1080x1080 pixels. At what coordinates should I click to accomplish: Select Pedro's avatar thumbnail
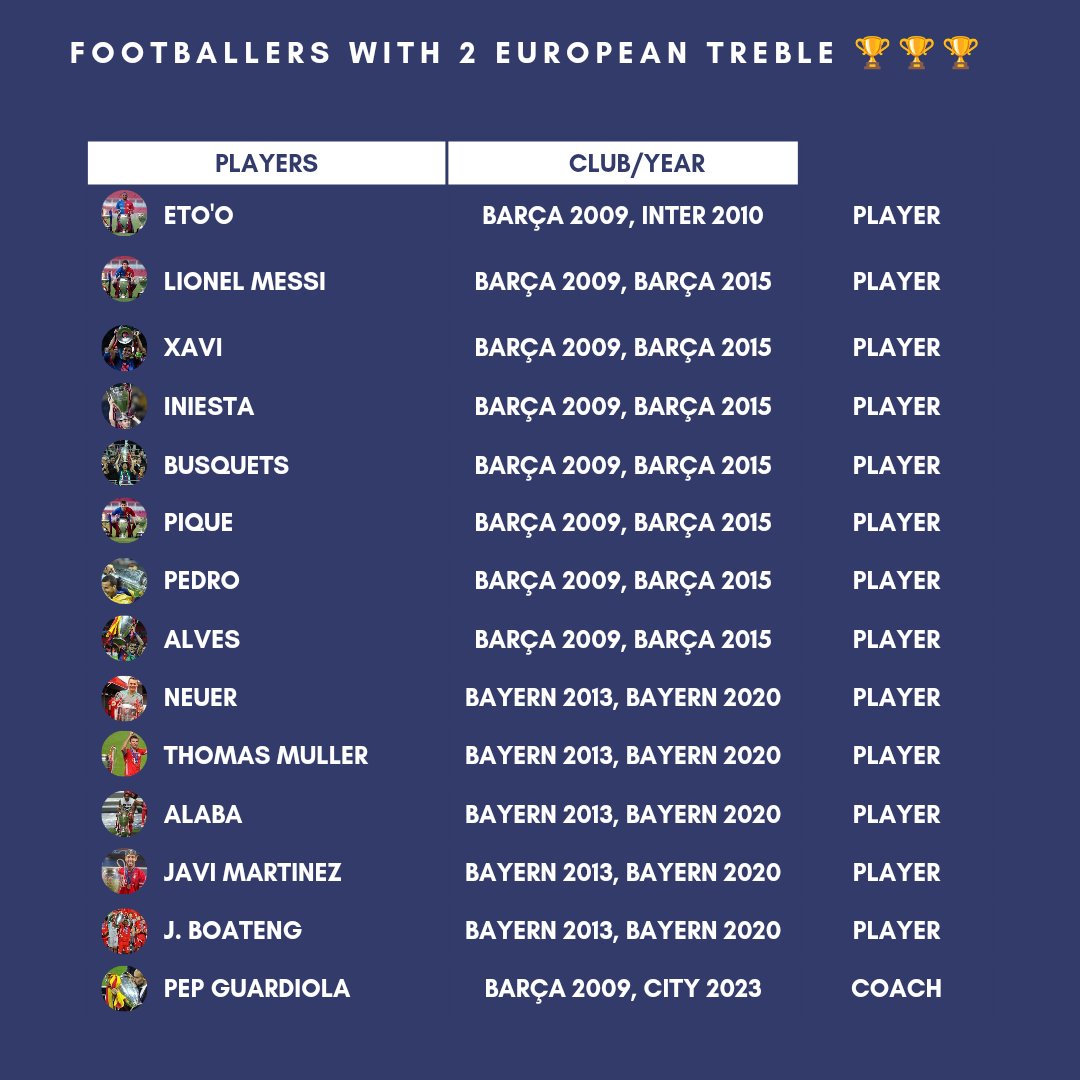tap(125, 581)
